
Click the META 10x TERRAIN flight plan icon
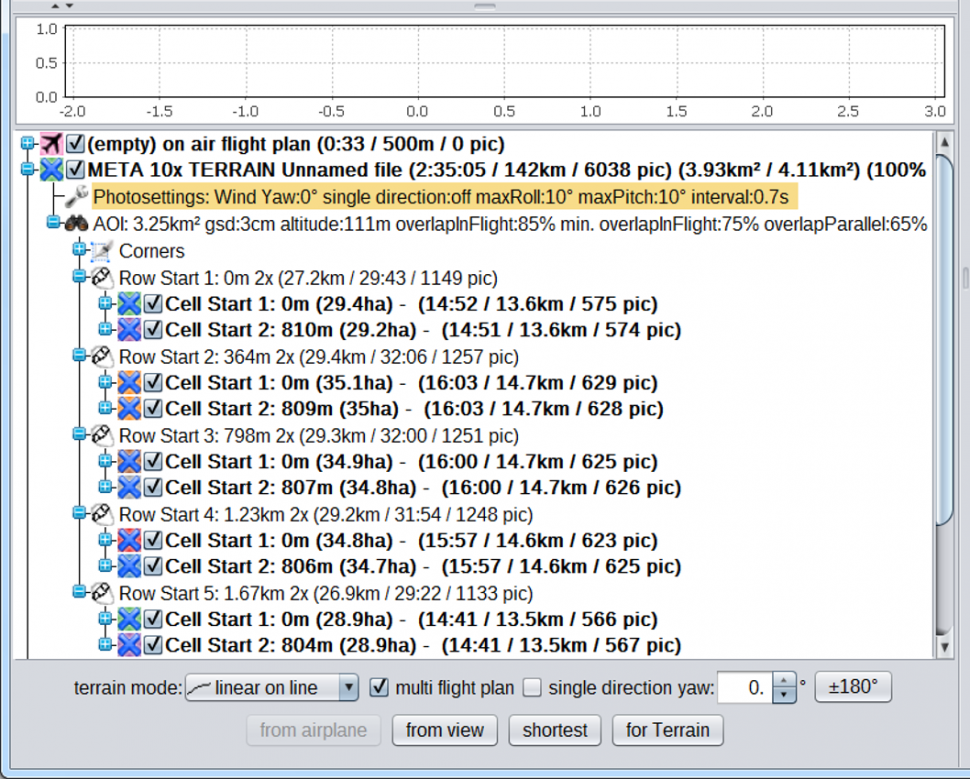[x=50, y=170]
